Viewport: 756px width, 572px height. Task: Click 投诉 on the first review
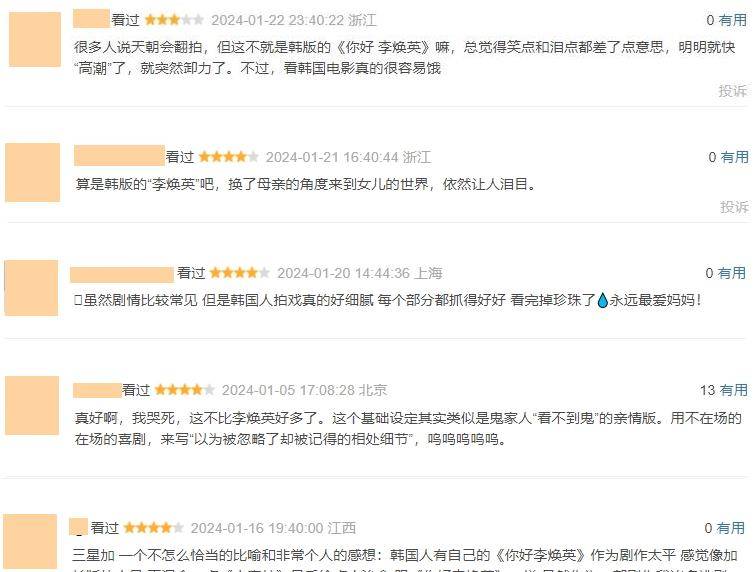click(732, 91)
